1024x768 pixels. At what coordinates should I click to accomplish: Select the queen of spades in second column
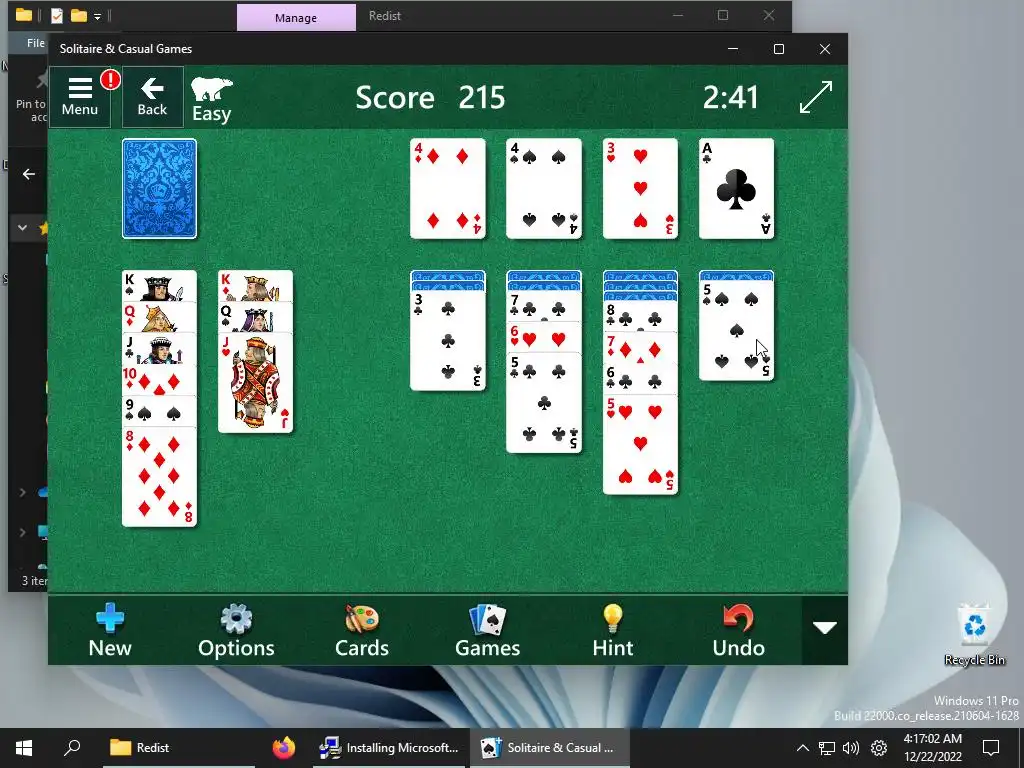(x=255, y=317)
